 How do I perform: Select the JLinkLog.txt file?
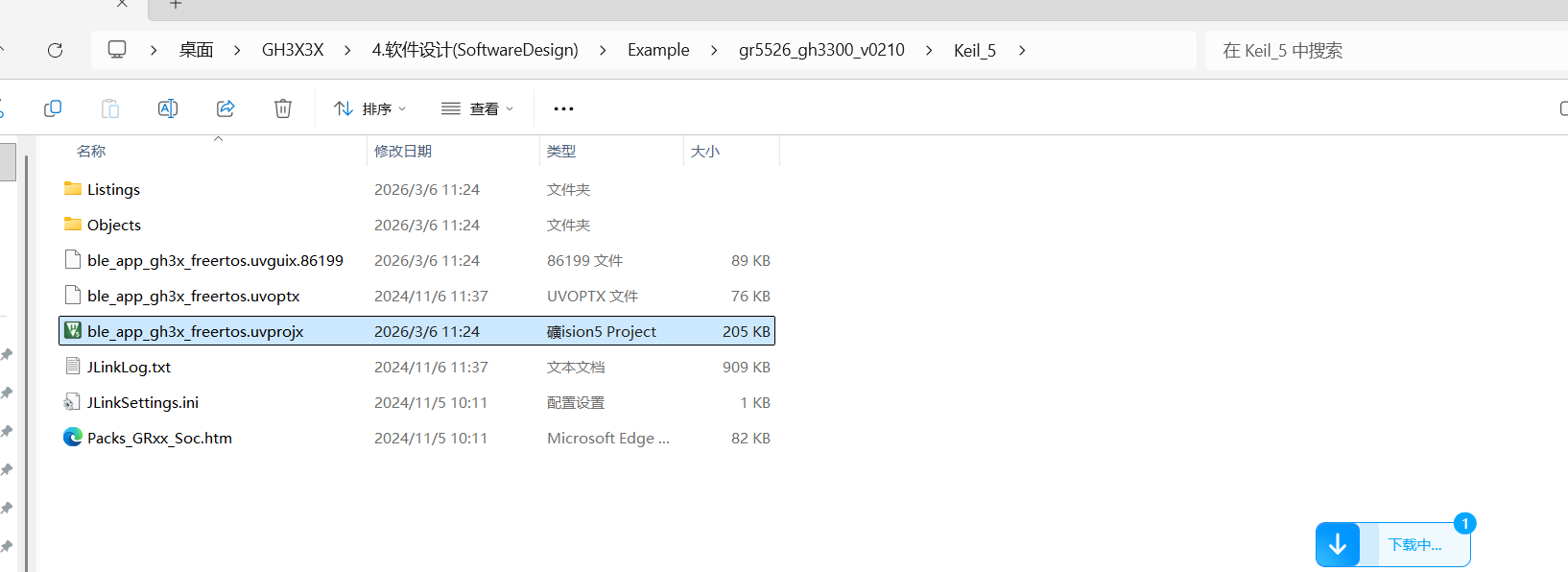coord(129,367)
